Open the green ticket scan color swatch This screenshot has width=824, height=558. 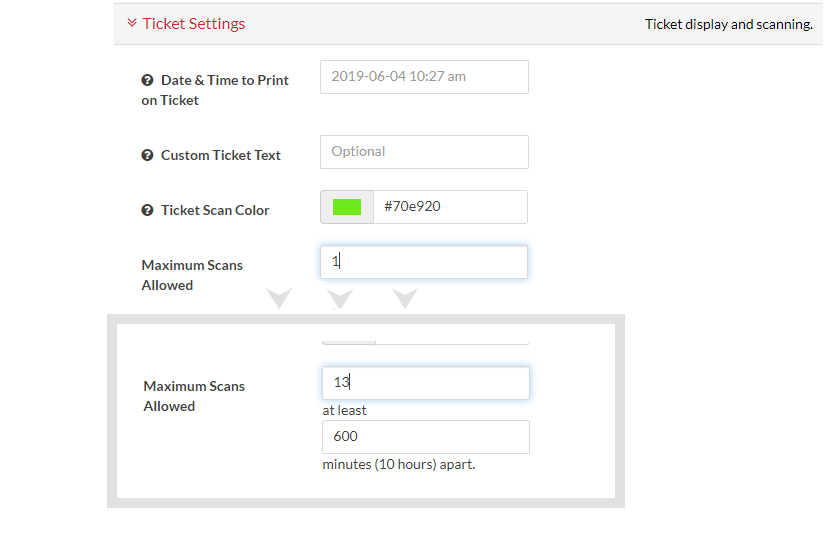pyautogui.click(x=347, y=207)
